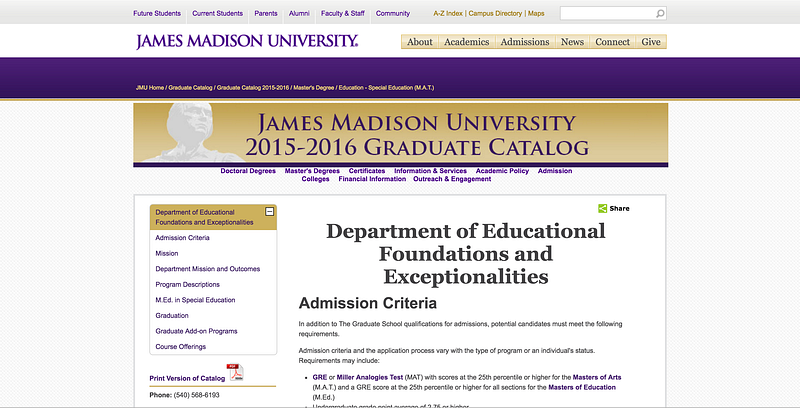Open Admission catalog link
This screenshot has width=800, height=408.
pos(555,171)
